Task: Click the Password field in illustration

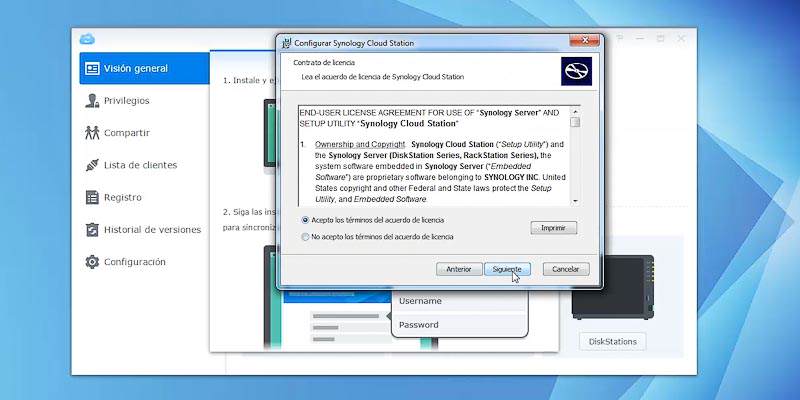Action: (x=459, y=325)
